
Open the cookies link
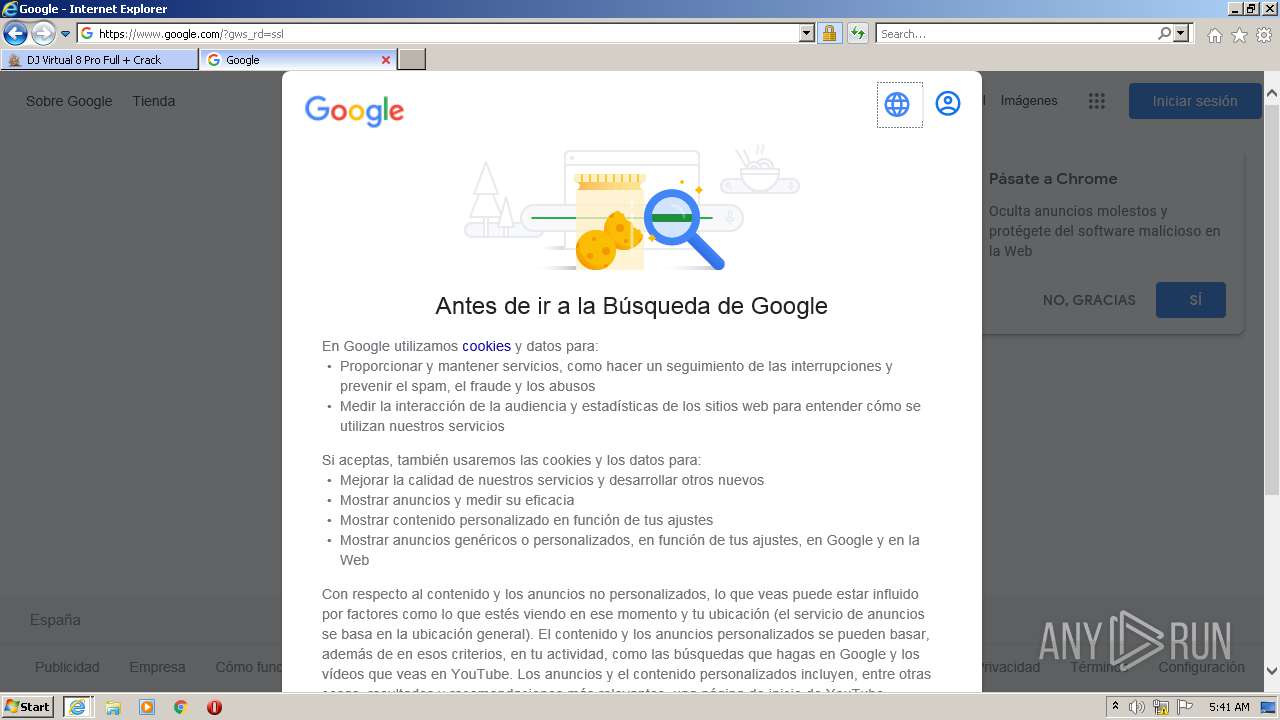coord(486,346)
